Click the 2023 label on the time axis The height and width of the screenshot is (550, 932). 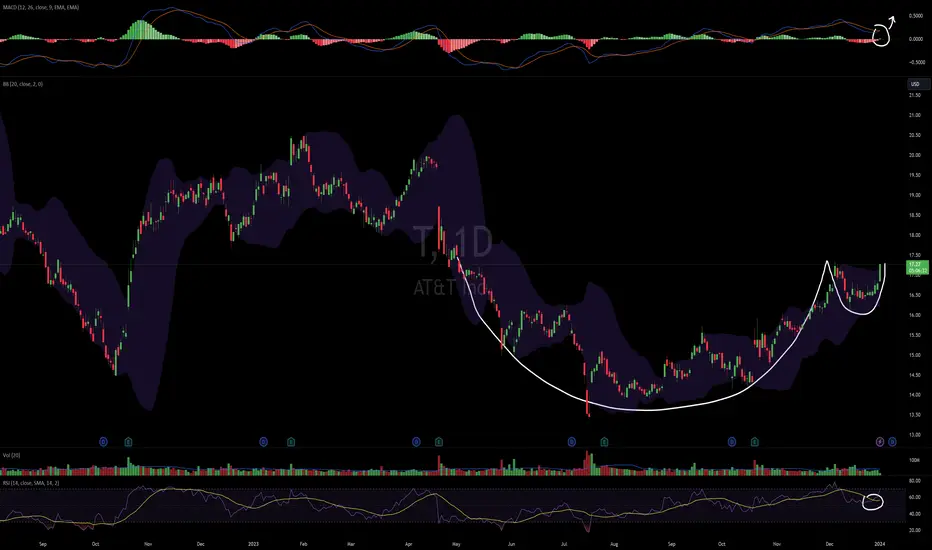(x=253, y=544)
